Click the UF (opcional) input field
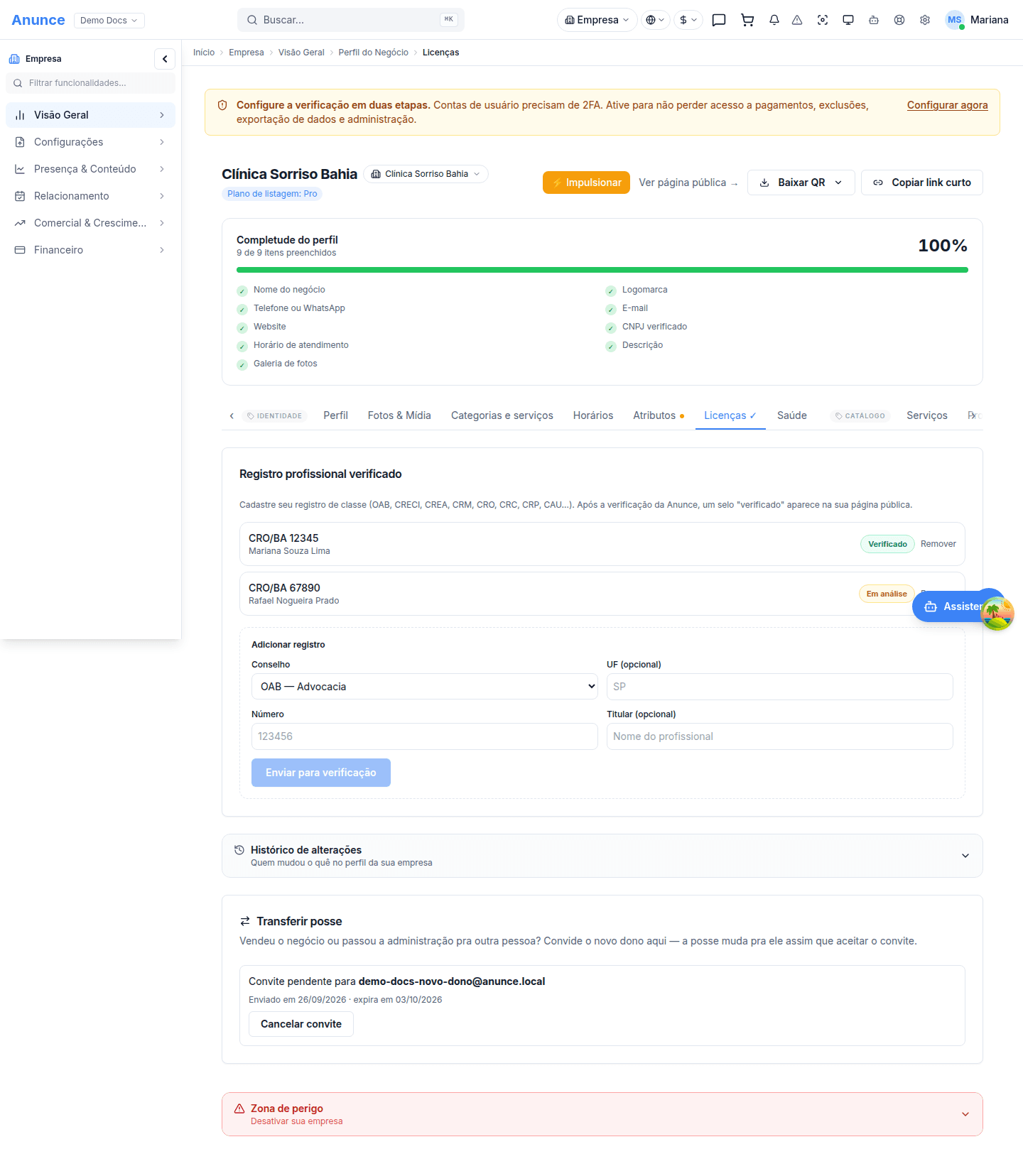Viewport: 1023px width, 1176px height. click(780, 687)
